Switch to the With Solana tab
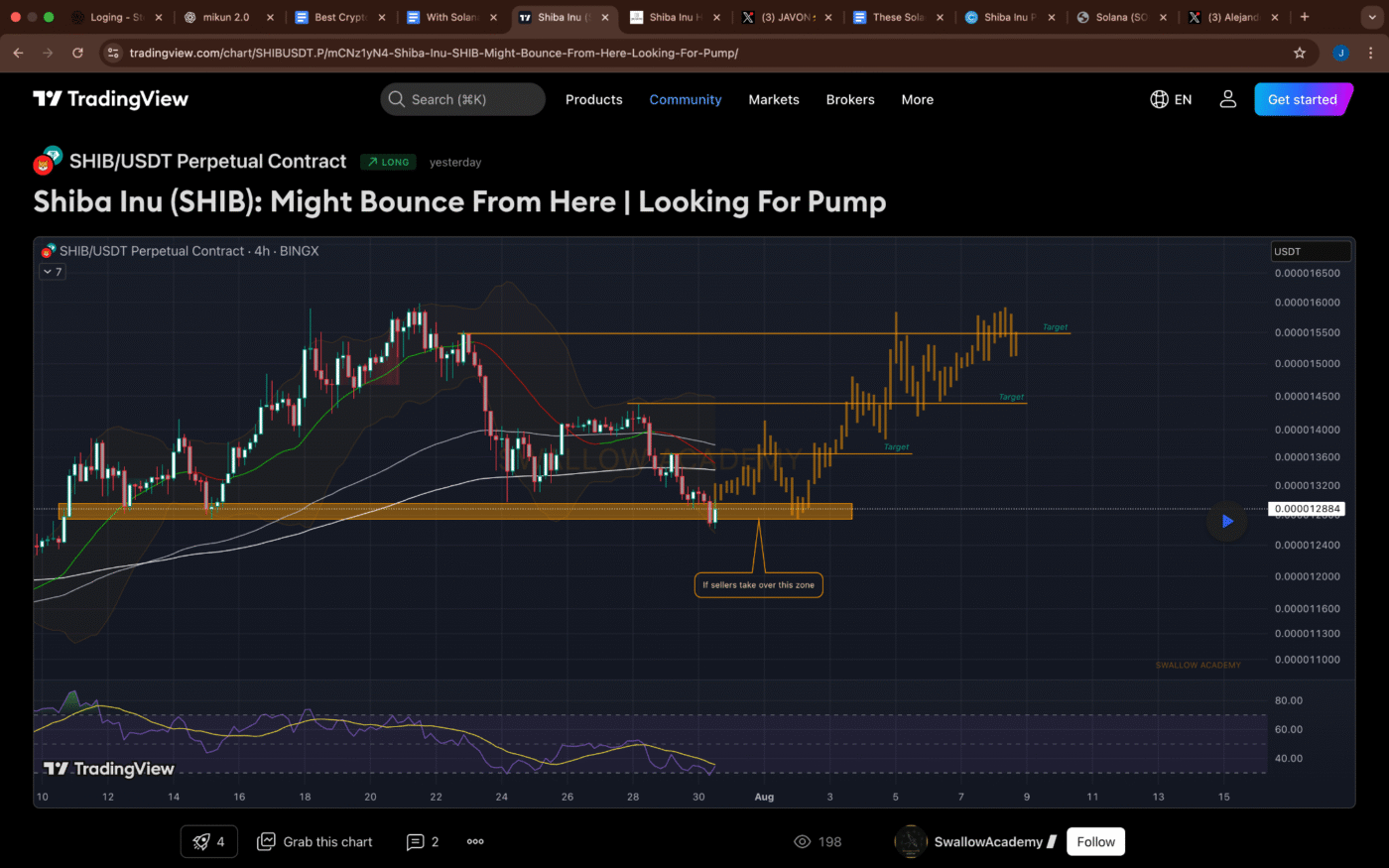This screenshot has height=868, width=1389. (x=452, y=17)
